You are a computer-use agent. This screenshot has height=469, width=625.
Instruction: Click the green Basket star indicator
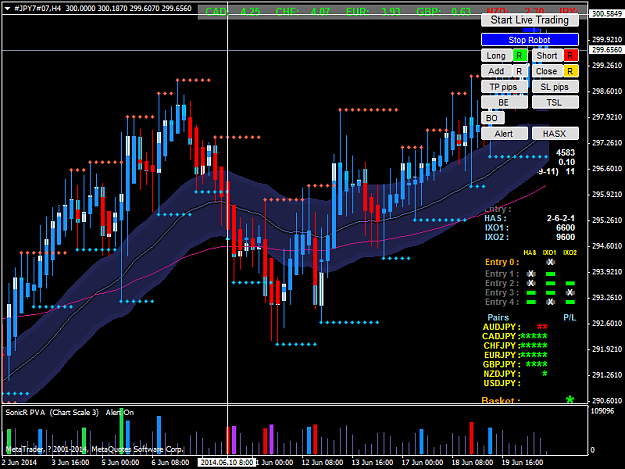pyautogui.click(x=570, y=399)
